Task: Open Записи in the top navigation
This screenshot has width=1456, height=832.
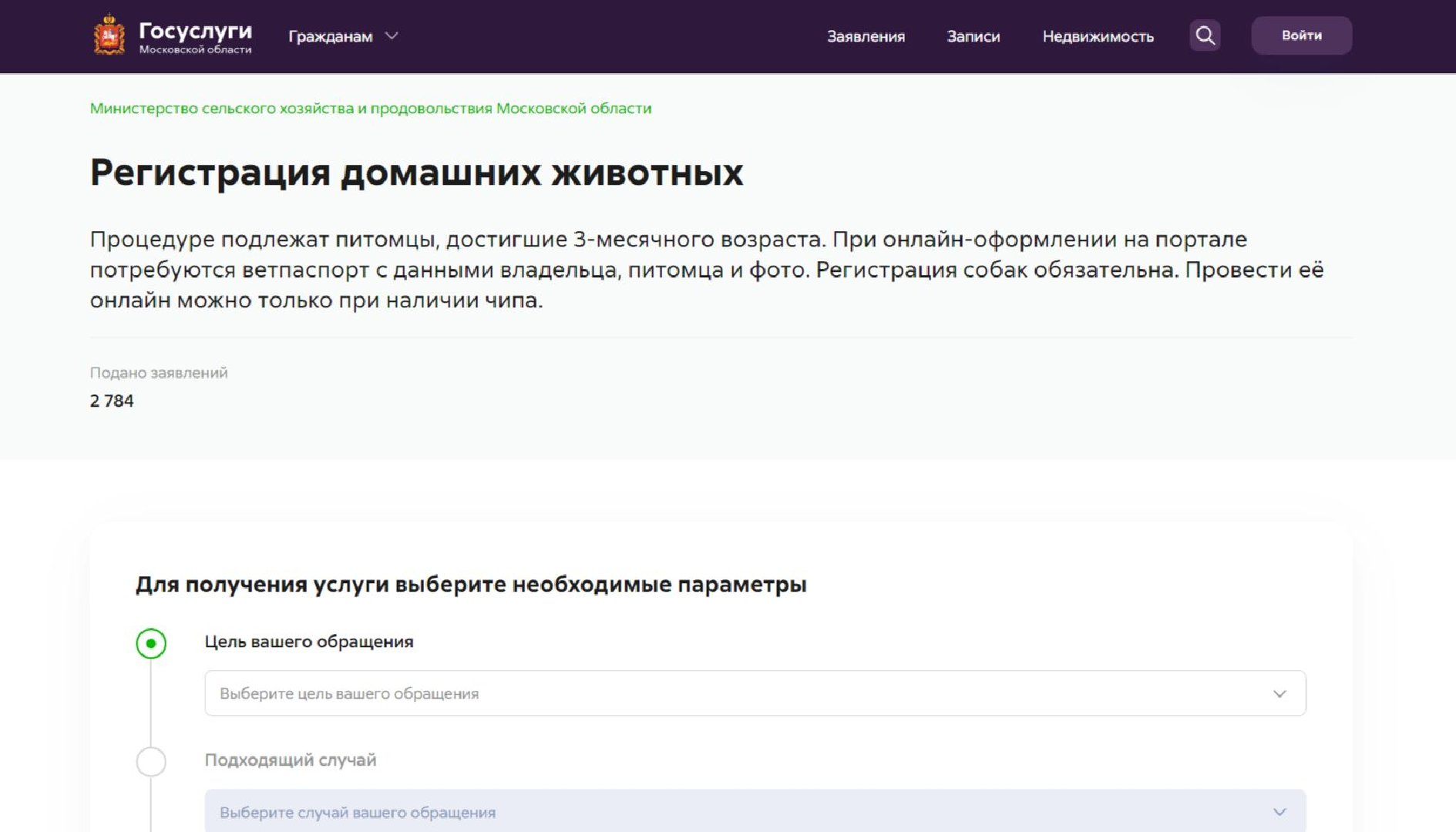Action: coord(973,36)
